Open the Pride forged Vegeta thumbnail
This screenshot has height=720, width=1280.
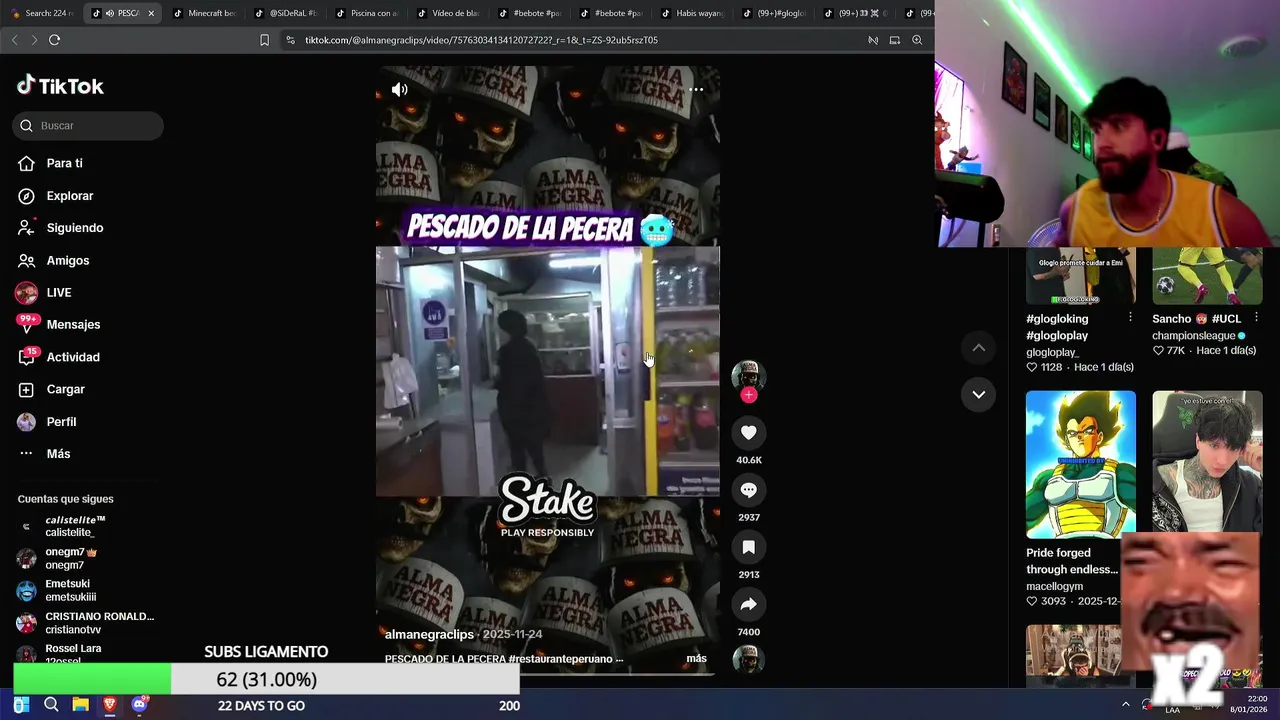(1081, 464)
